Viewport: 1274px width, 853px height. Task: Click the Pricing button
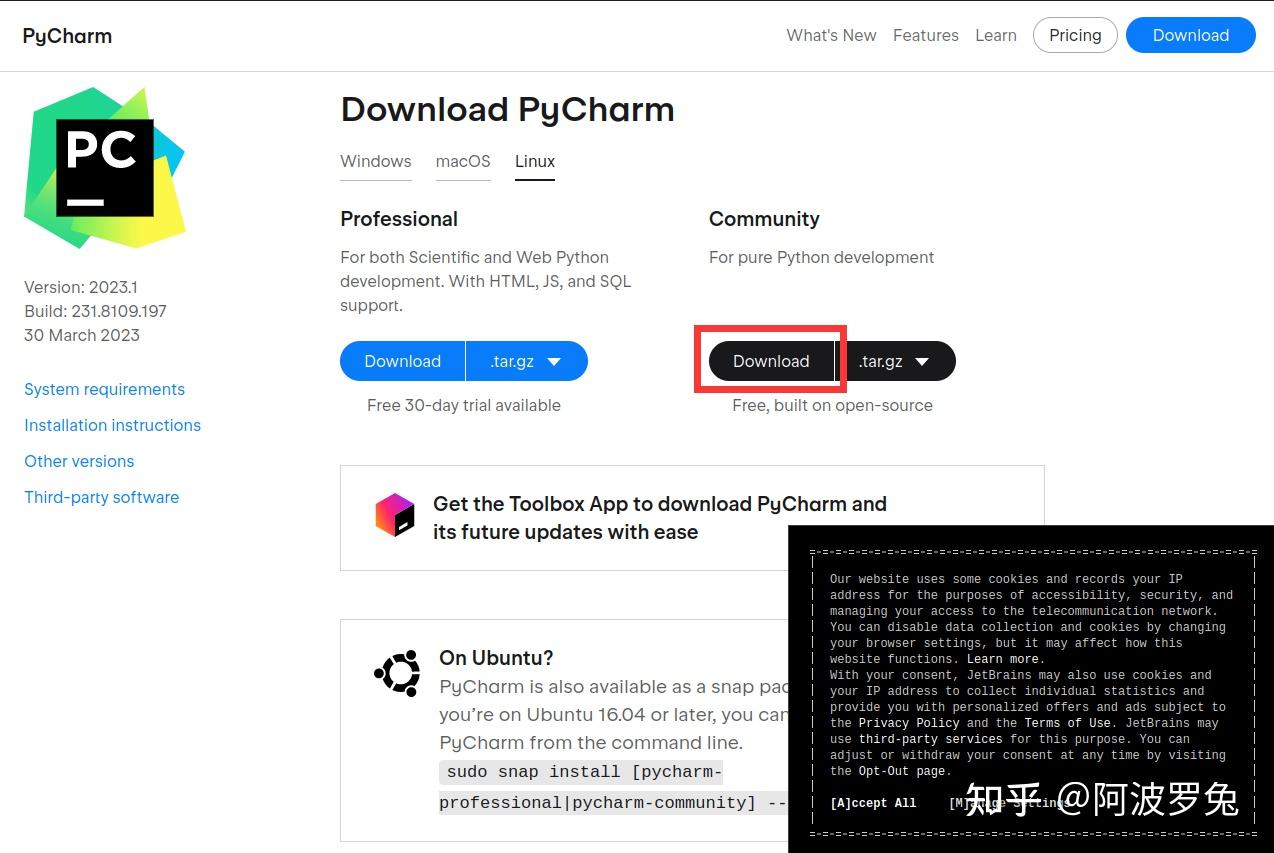coord(1074,35)
